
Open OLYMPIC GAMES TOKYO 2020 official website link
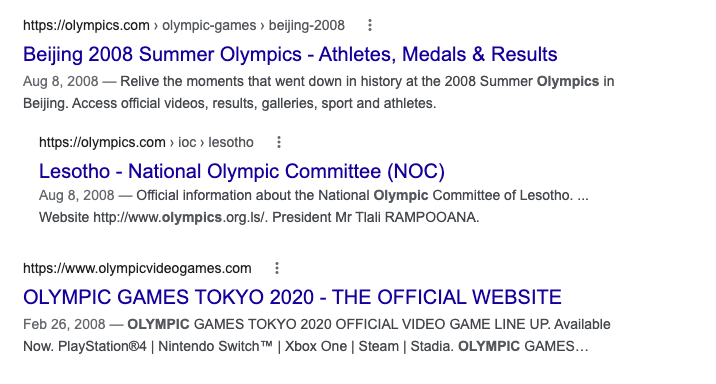coord(292,297)
